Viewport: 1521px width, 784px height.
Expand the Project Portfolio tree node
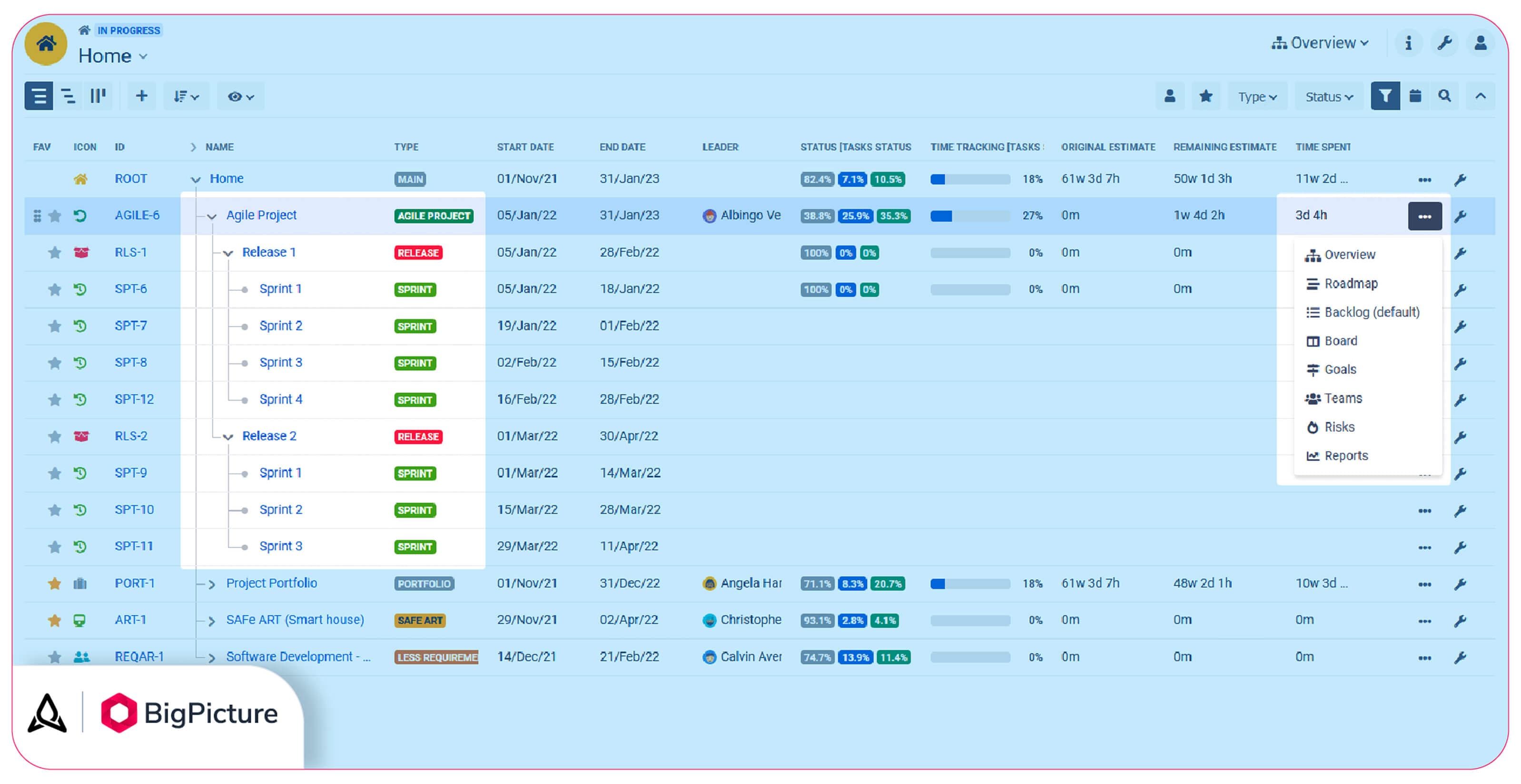211,585
